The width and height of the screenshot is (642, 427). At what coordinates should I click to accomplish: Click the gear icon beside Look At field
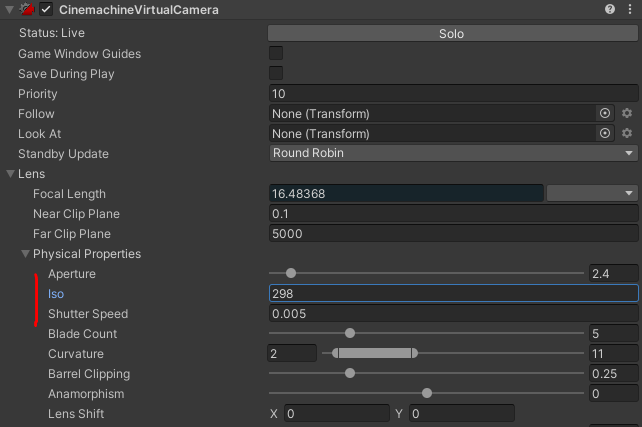click(627, 134)
